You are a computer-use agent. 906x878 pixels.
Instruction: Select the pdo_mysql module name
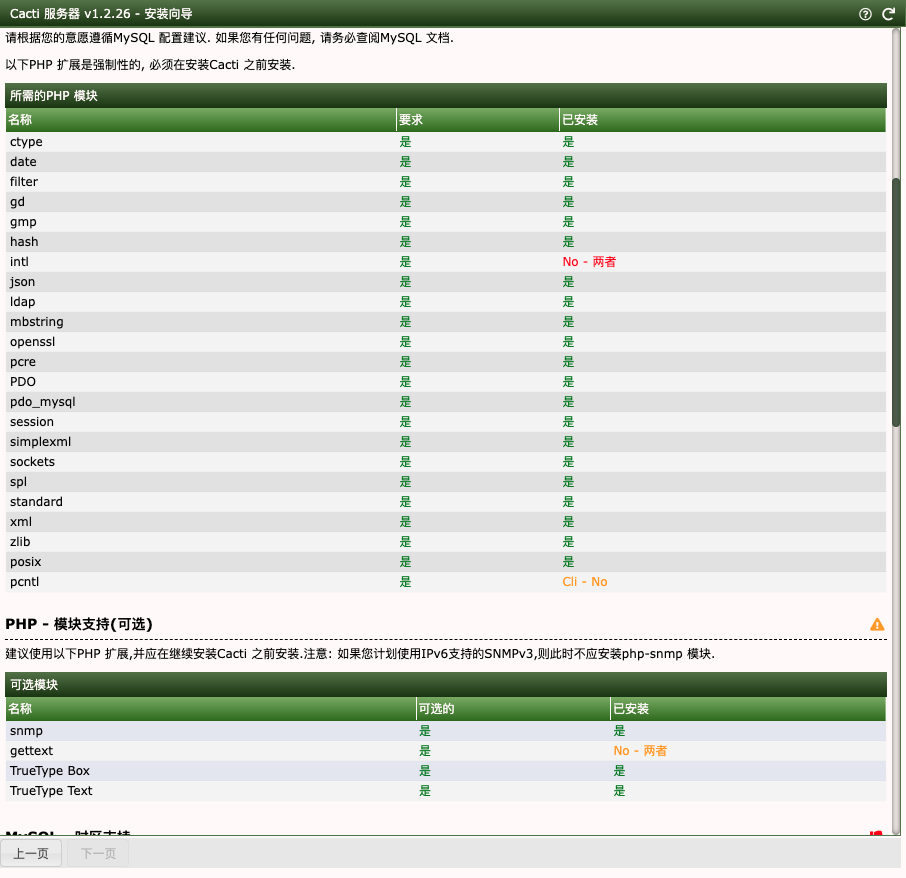coord(43,402)
